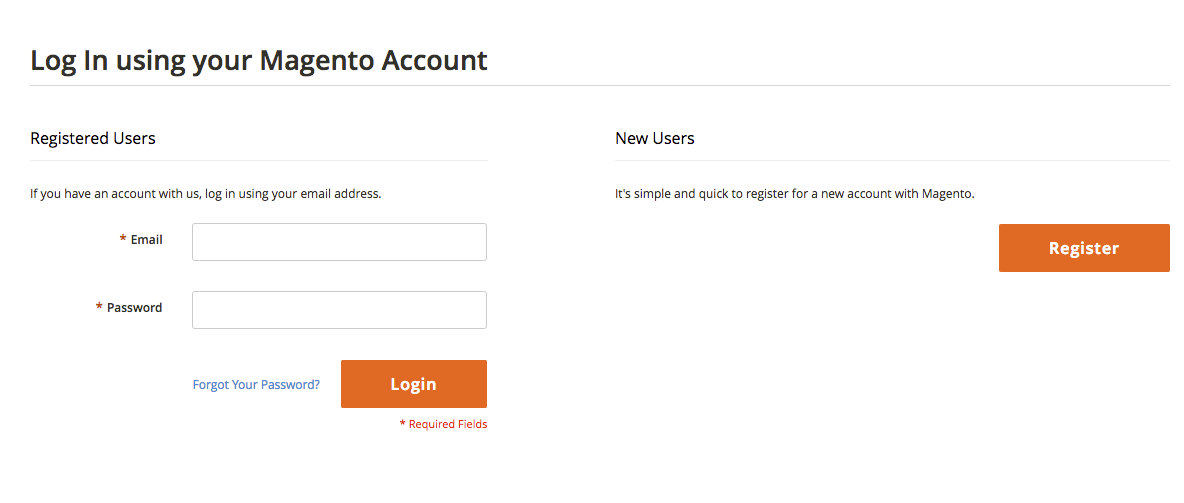The height and width of the screenshot is (503, 1184).
Task: Click the divider below Registered Users heading
Action: tap(259, 160)
